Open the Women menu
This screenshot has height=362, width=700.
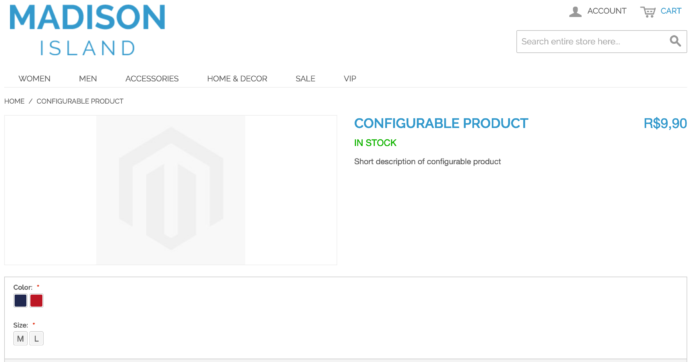34,79
